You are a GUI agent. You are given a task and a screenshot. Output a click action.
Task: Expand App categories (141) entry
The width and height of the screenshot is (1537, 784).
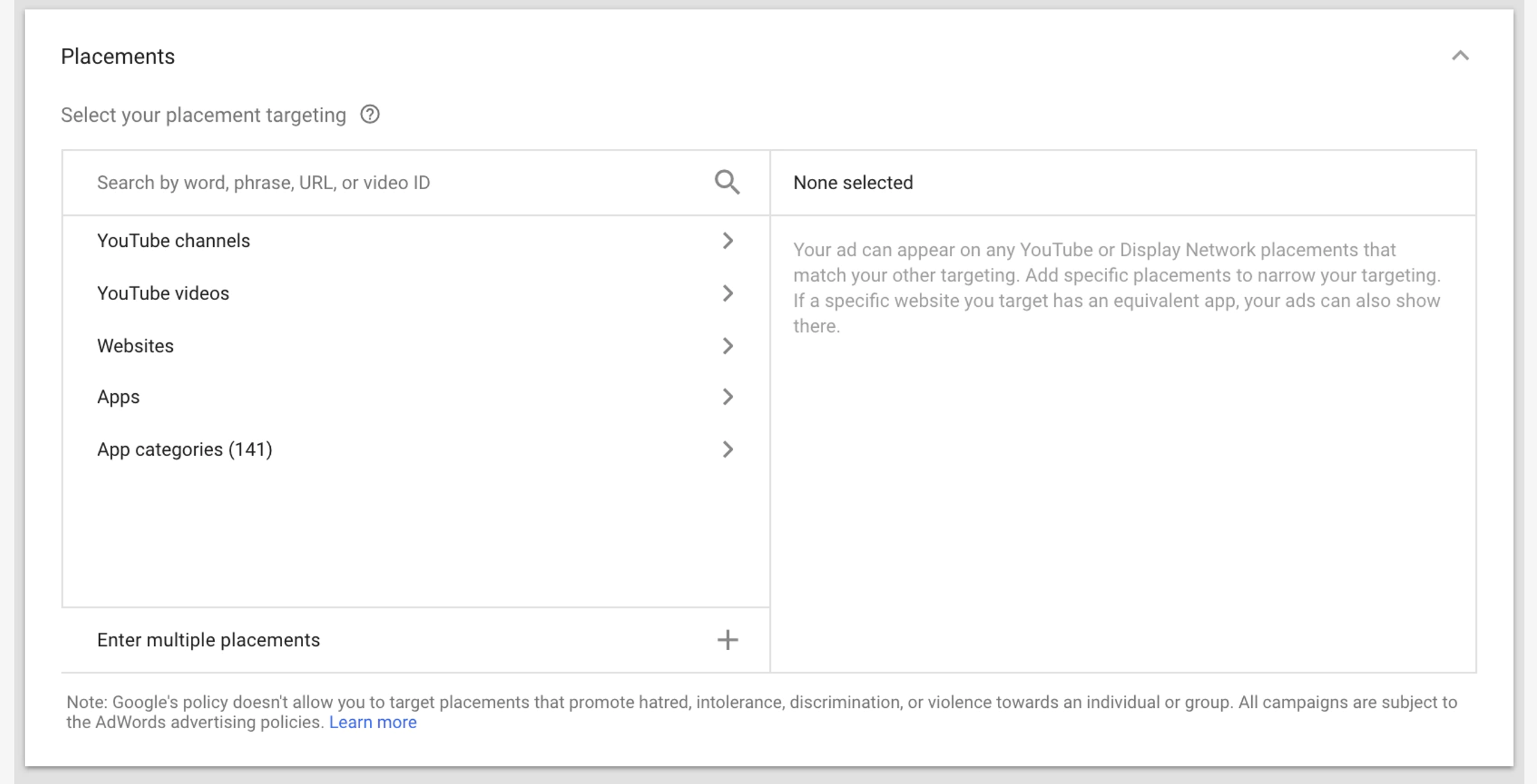click(185, 449)
